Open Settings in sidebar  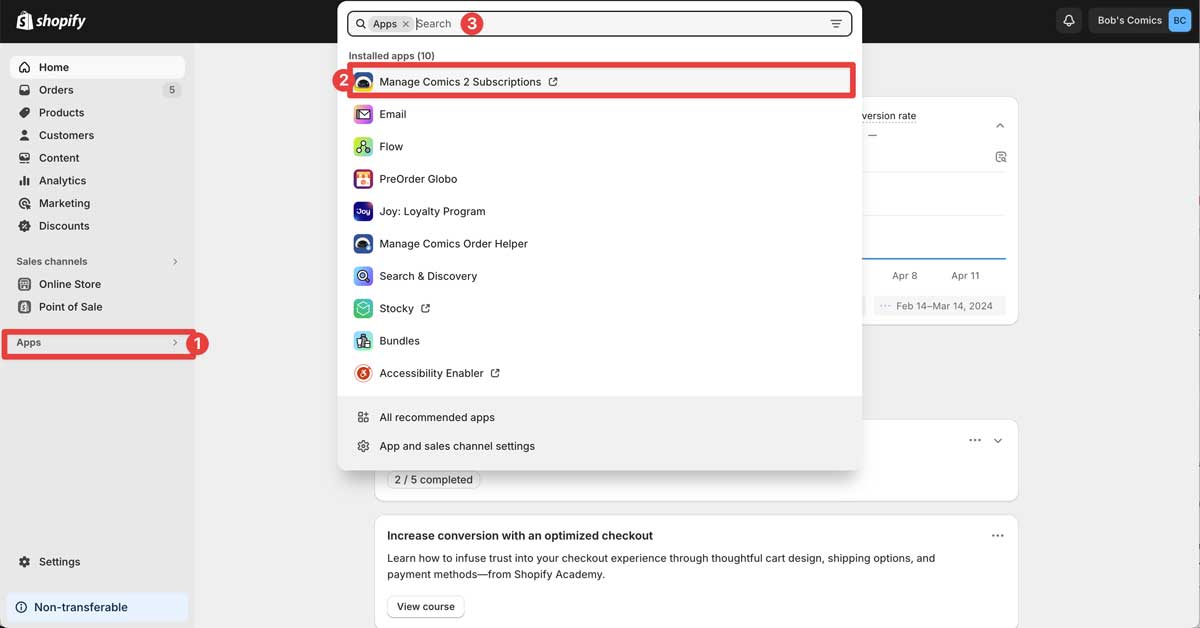[x=97, y=562]
